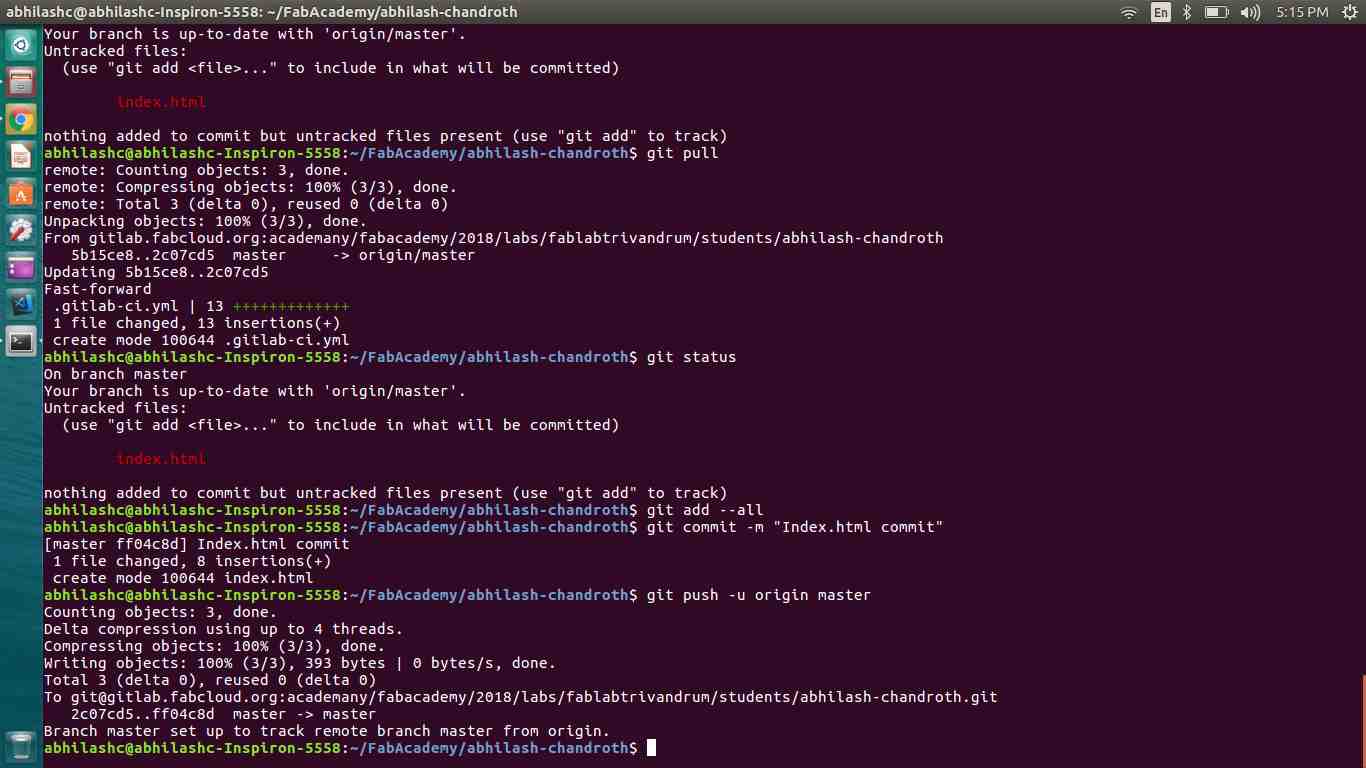Open the Ubuntu Dash search launcher
Viewport: 1366px width, 768px height.
pos(21,45)
